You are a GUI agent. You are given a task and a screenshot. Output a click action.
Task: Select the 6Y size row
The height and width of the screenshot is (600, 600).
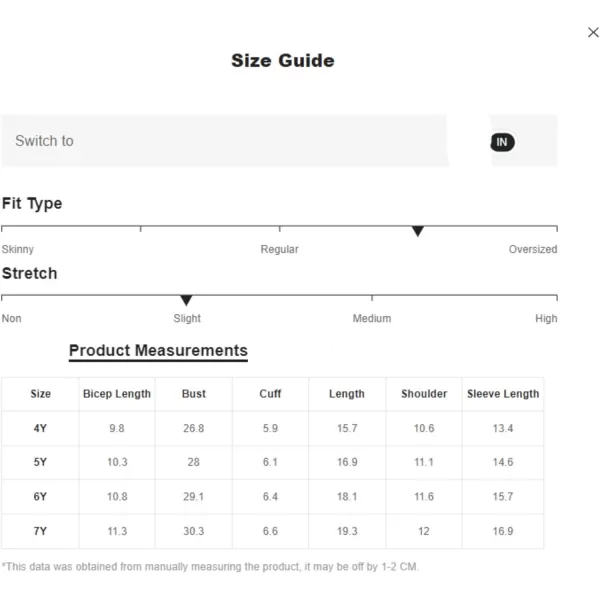tap(272, 497)
